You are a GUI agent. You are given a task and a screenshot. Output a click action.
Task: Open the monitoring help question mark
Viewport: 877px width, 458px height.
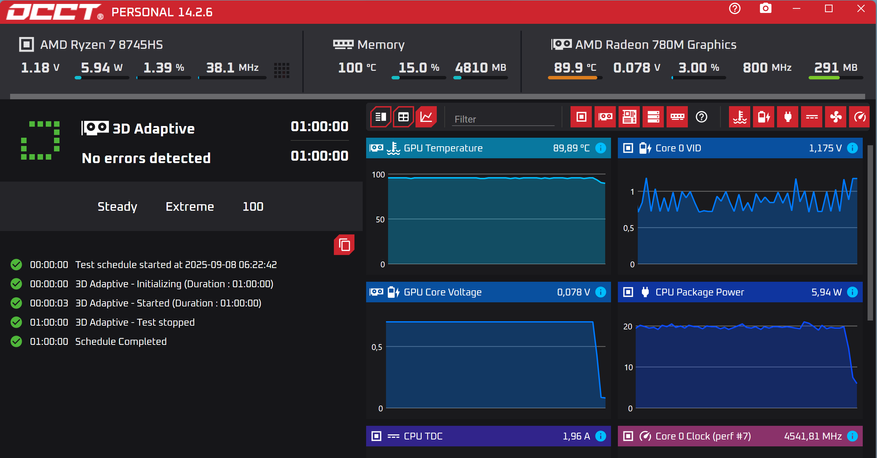701,117
